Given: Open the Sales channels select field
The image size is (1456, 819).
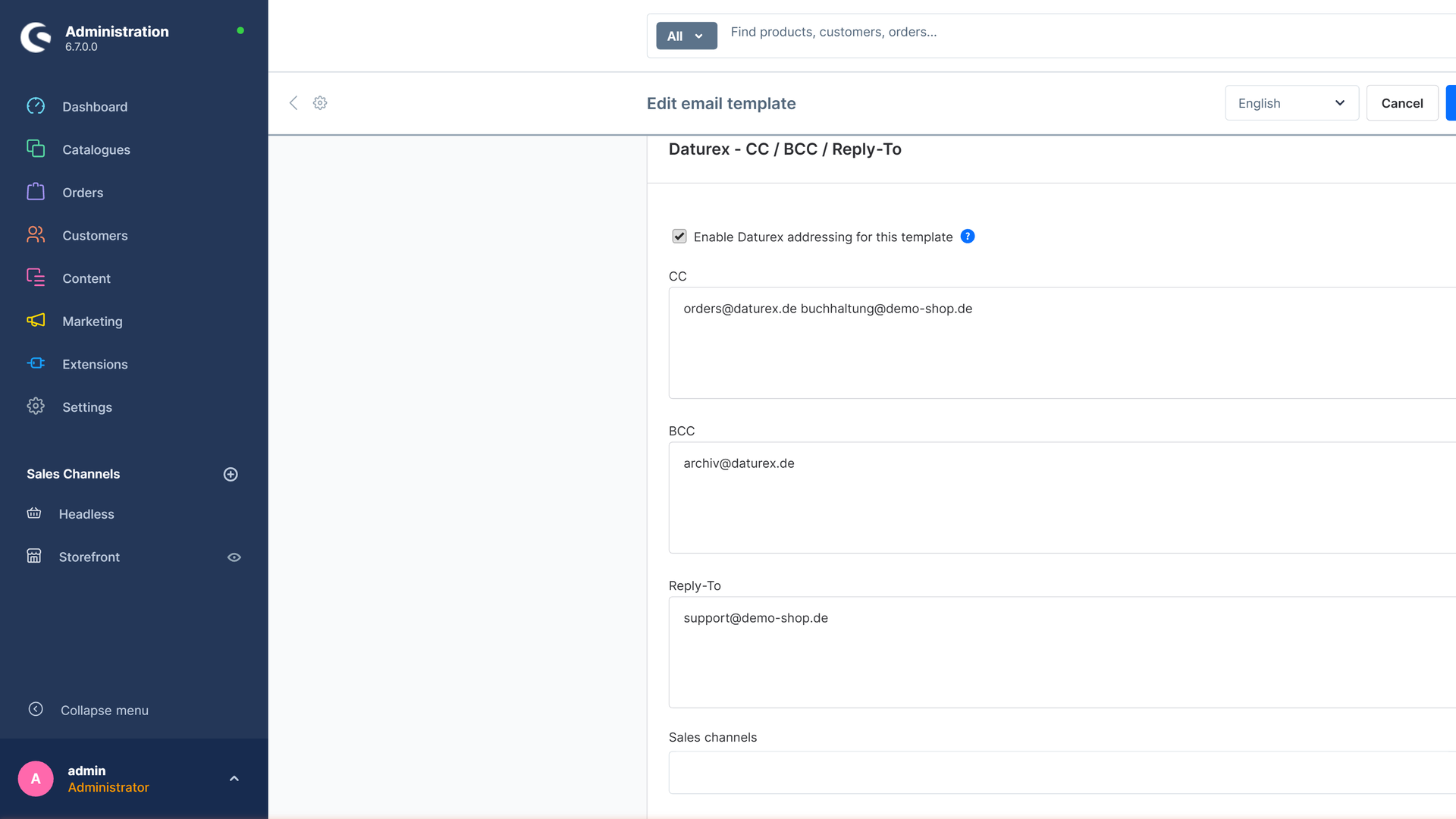Looking at the screenshot, I should 1062,773.
